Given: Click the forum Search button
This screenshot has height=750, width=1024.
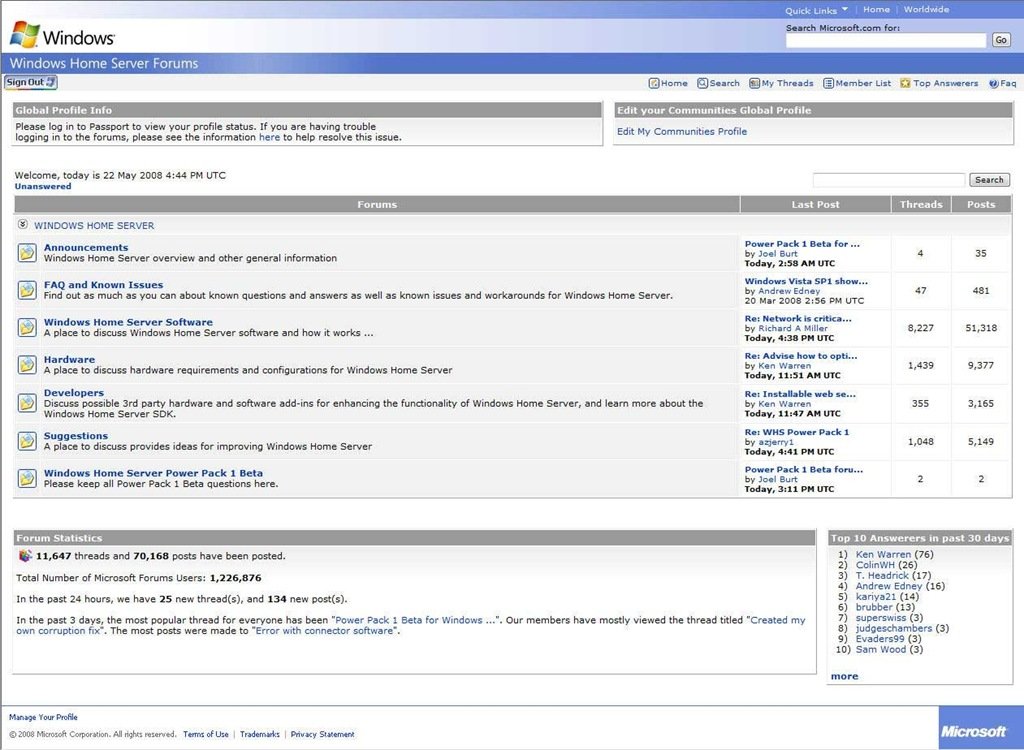Looking at the screenshot, I should [x=989, y=180].
